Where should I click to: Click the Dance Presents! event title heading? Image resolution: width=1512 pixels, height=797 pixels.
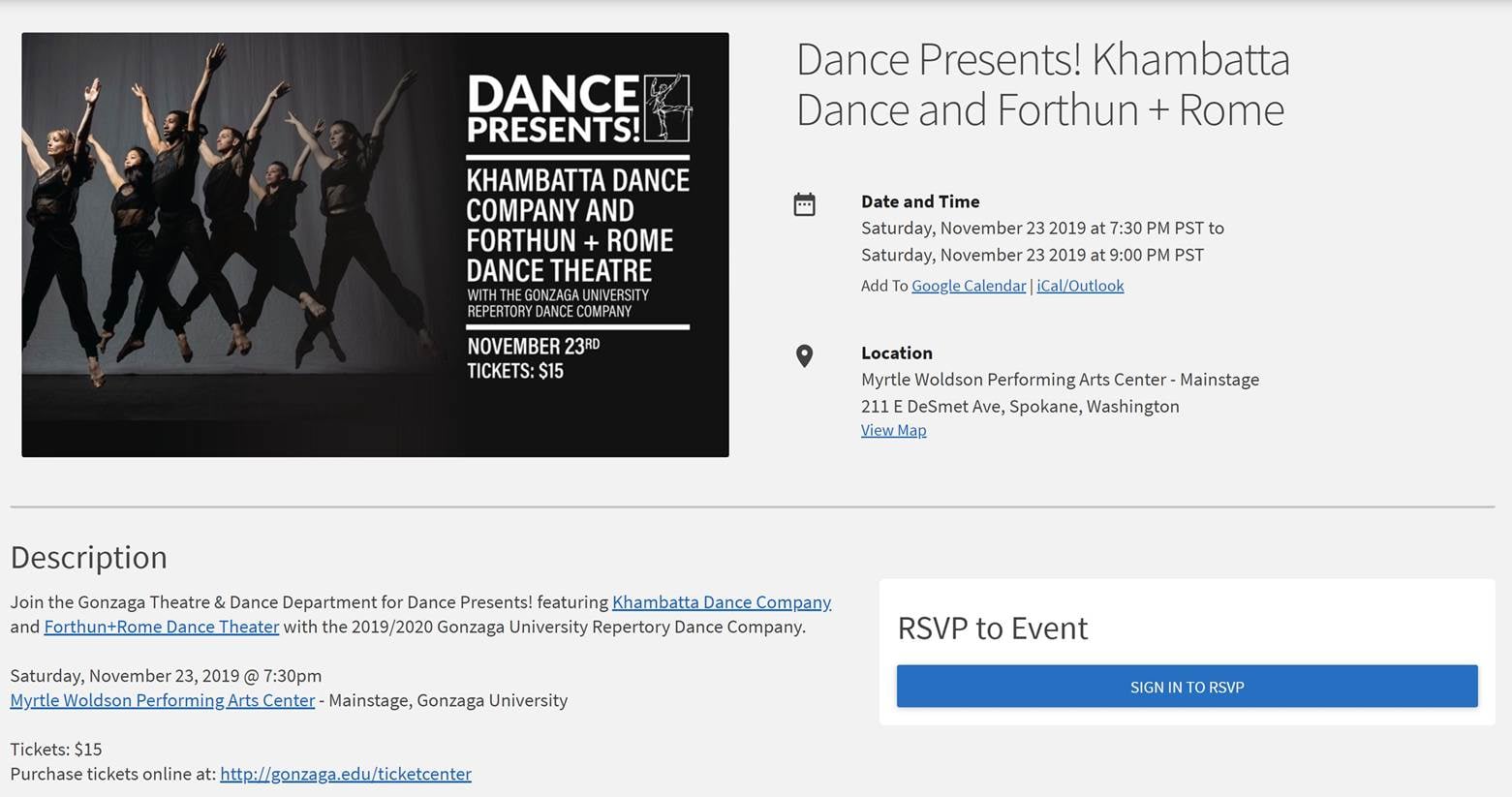point(1043,84)
